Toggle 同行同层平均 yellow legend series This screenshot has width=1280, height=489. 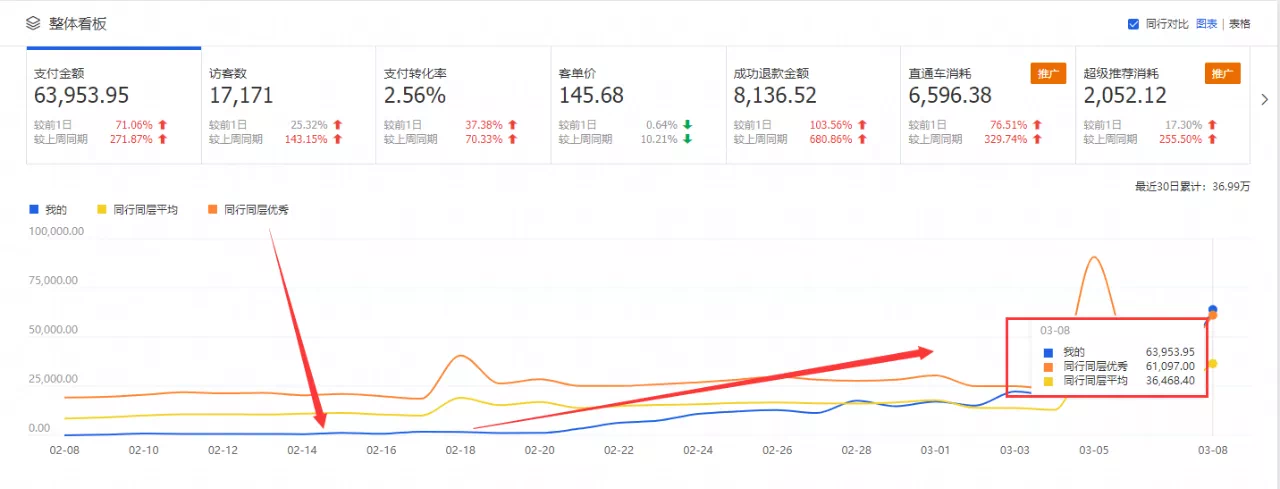pyautogui.click(x=137, y=210)
